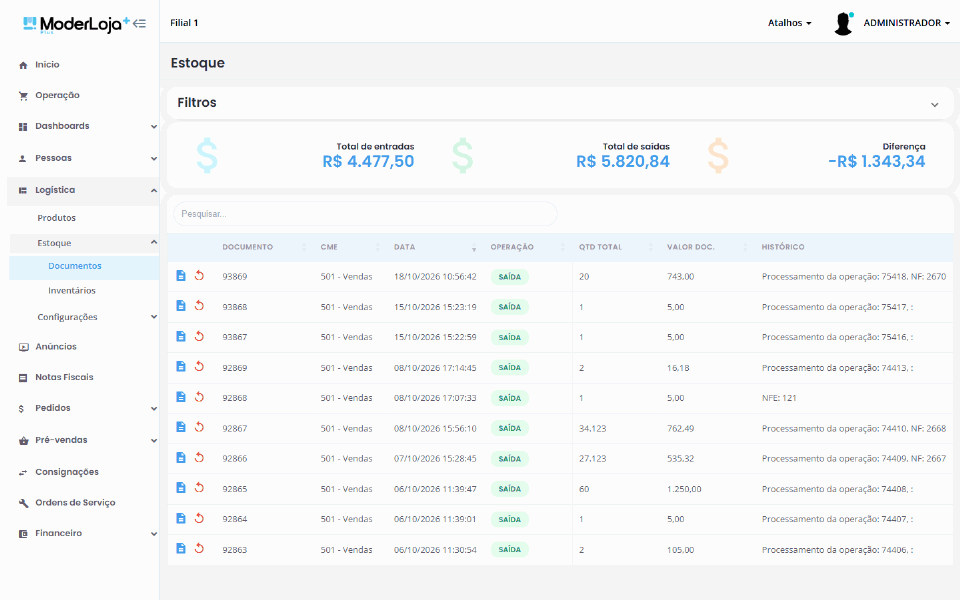Image resolution: width=960 pixels, height=600 pixels.
Task: Open document icon for row 93869
Action: pyautogui.click(x=181, y=276)
